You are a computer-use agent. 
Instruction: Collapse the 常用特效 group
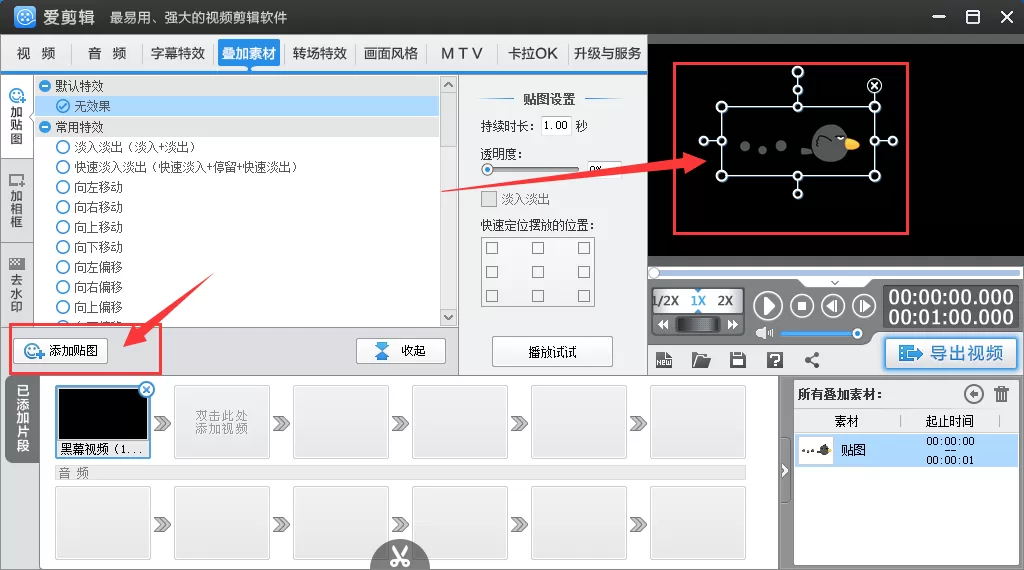point(45,127)
